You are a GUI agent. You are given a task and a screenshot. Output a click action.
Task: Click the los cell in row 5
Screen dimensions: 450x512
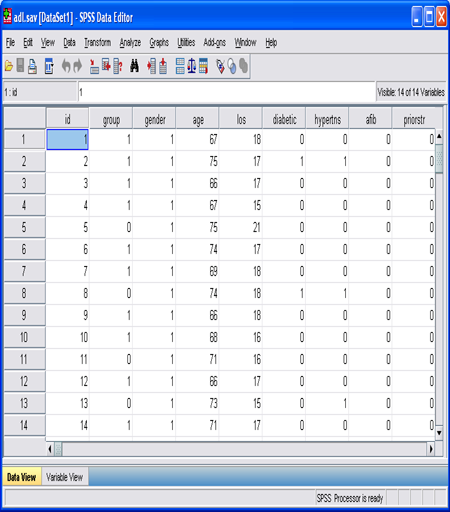(x=241, y=227)
